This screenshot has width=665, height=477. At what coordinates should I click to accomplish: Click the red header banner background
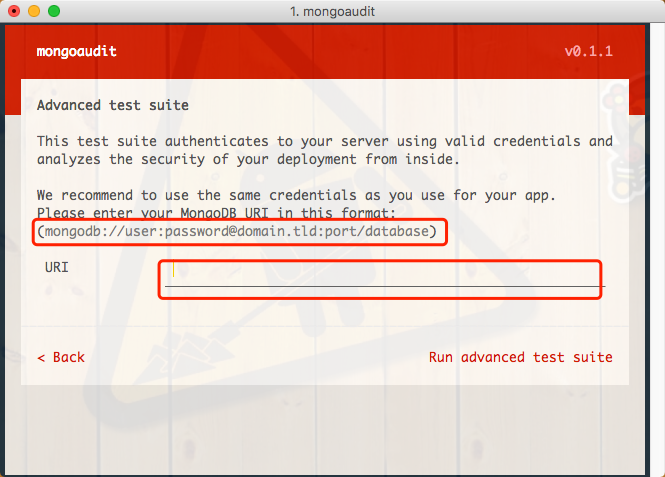[x=325, y=51]
